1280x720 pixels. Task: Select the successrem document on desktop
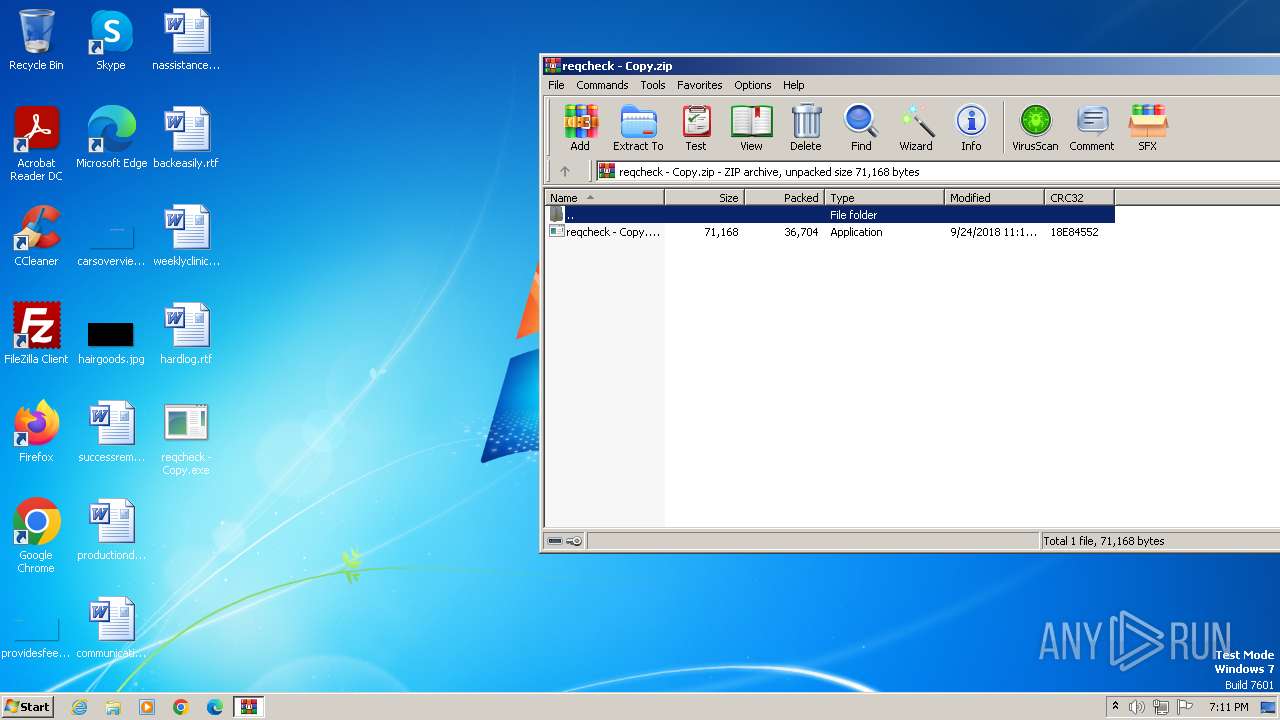pyautogui.click(x=111, y=432)
